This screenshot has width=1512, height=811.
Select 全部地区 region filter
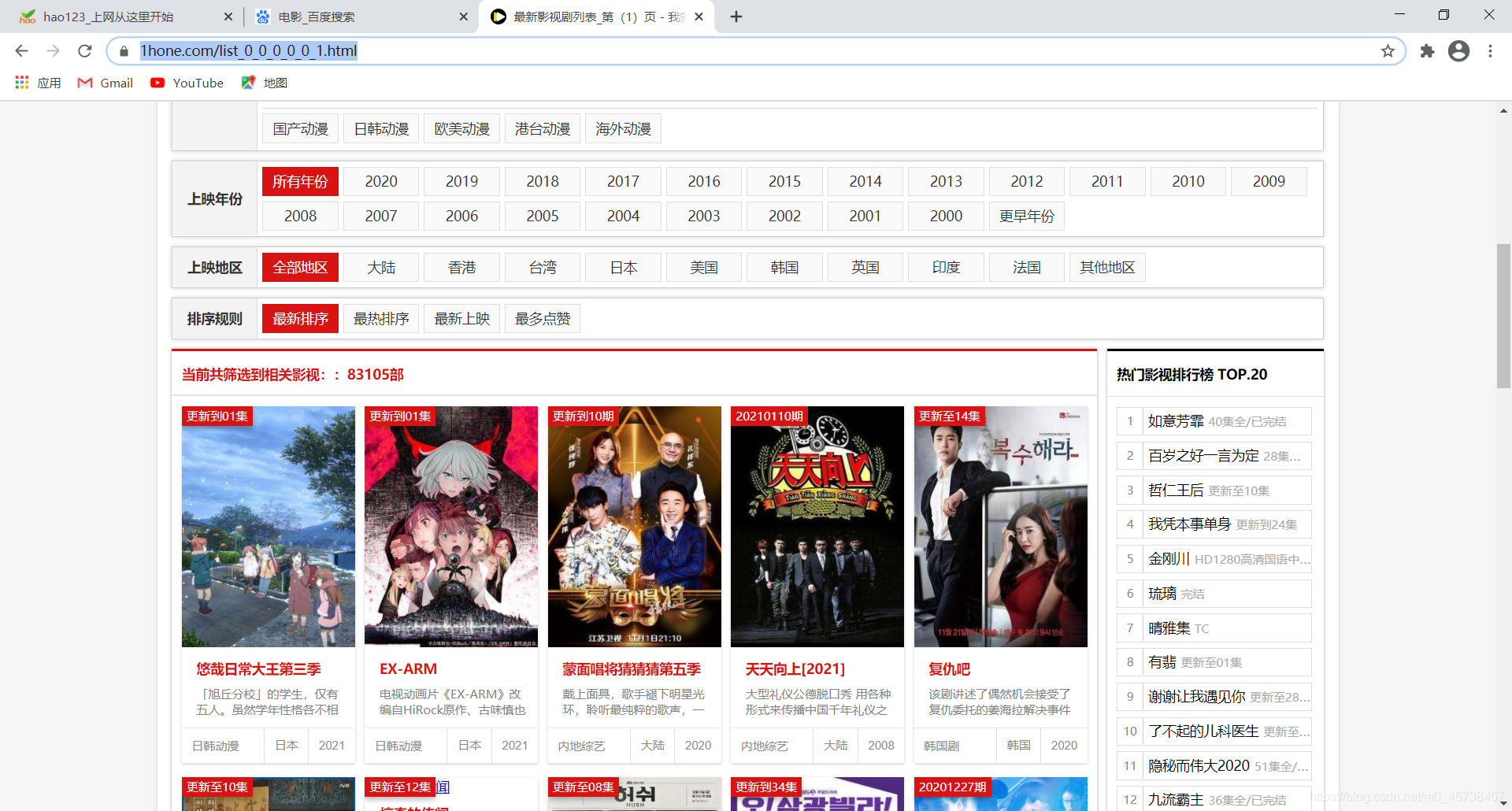(x=300, y=268)
